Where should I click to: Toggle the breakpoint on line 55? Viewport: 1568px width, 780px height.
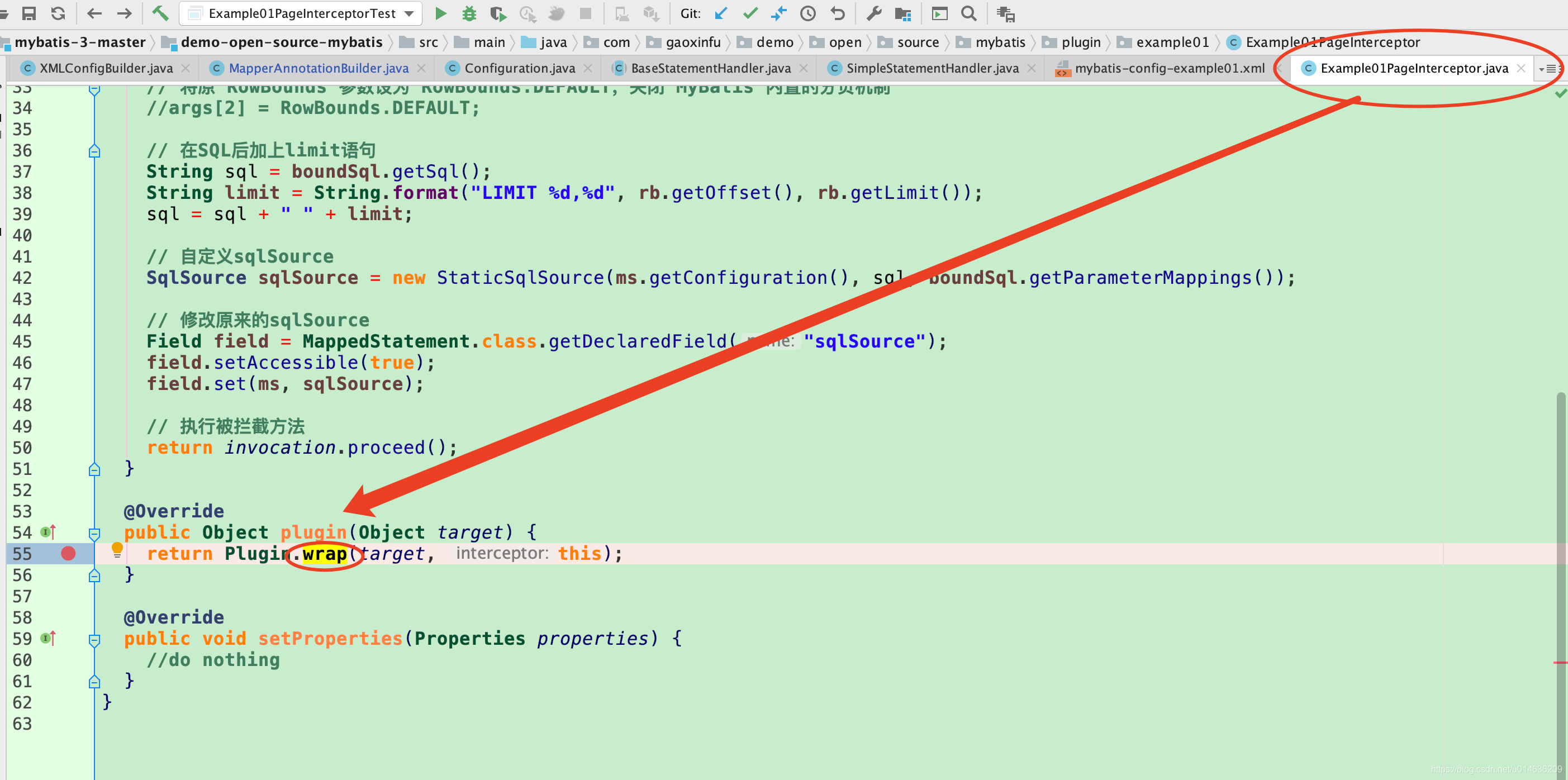click(68, 553)
